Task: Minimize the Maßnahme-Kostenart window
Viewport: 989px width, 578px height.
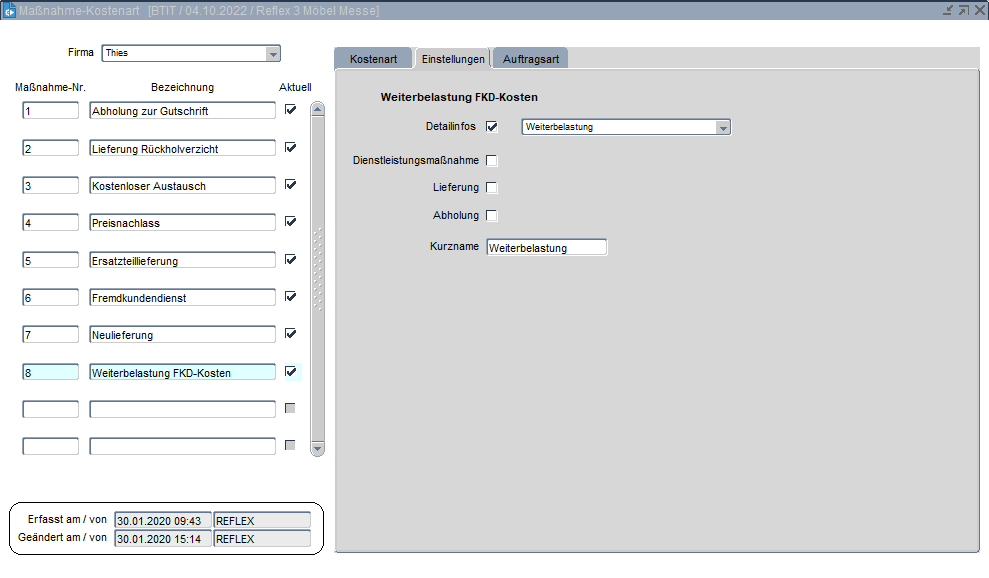Action: [x=947, y=10]
